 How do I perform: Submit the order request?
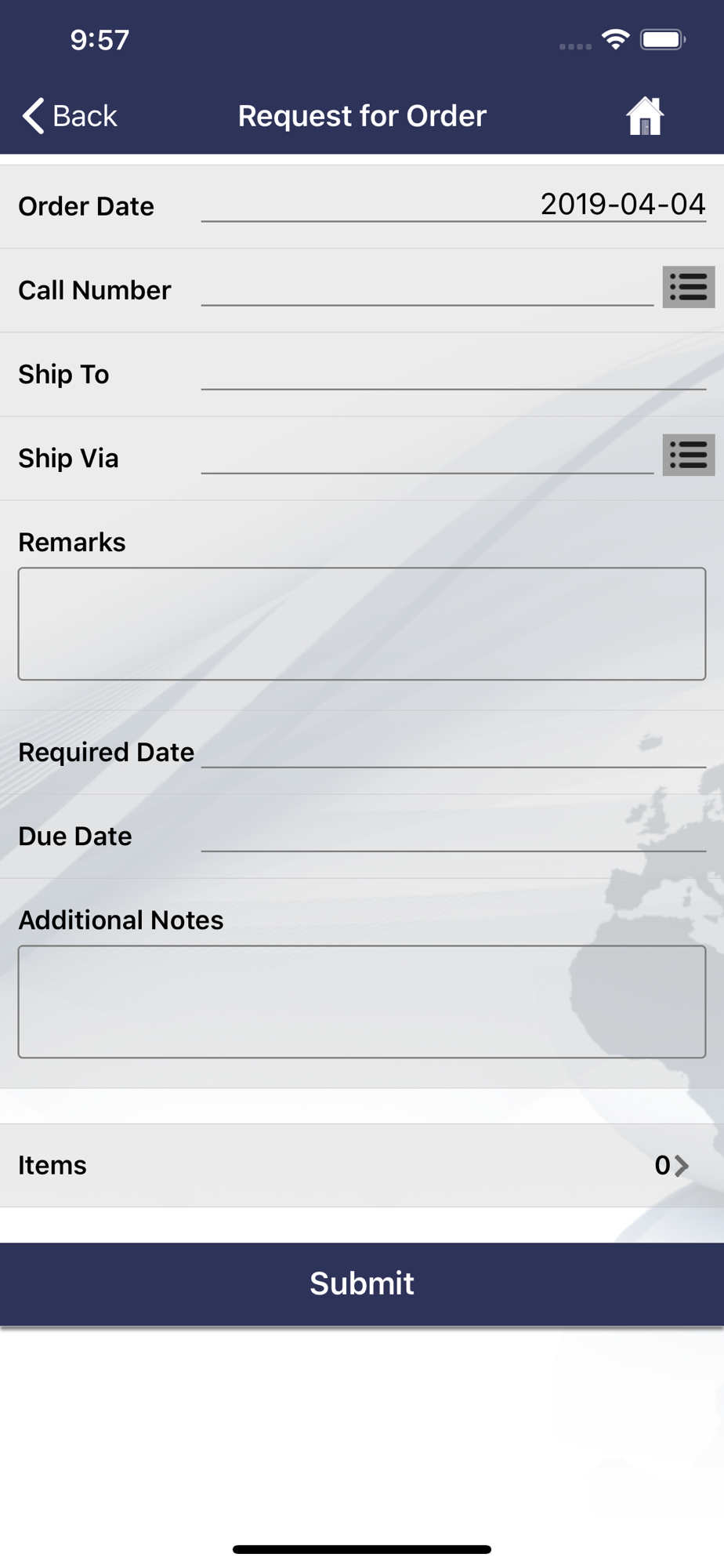[362, 1284]
